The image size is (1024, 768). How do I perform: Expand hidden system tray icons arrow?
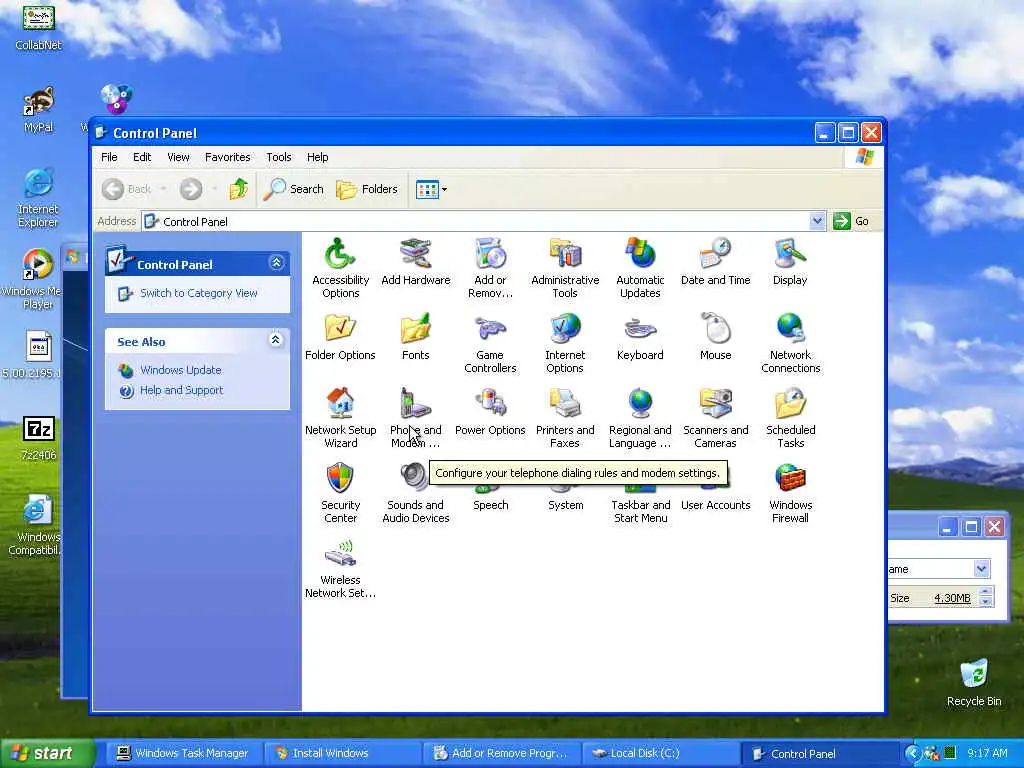[912, 753]
